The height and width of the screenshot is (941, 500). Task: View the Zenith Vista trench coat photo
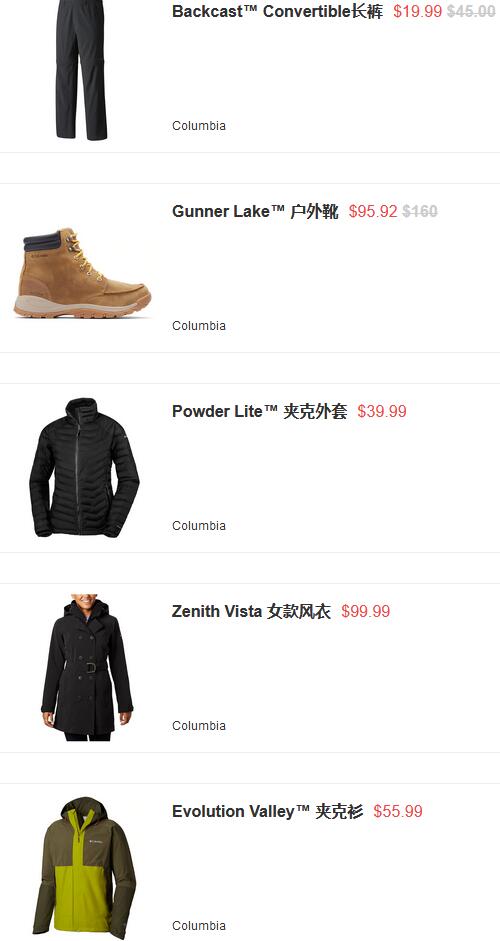86,667
